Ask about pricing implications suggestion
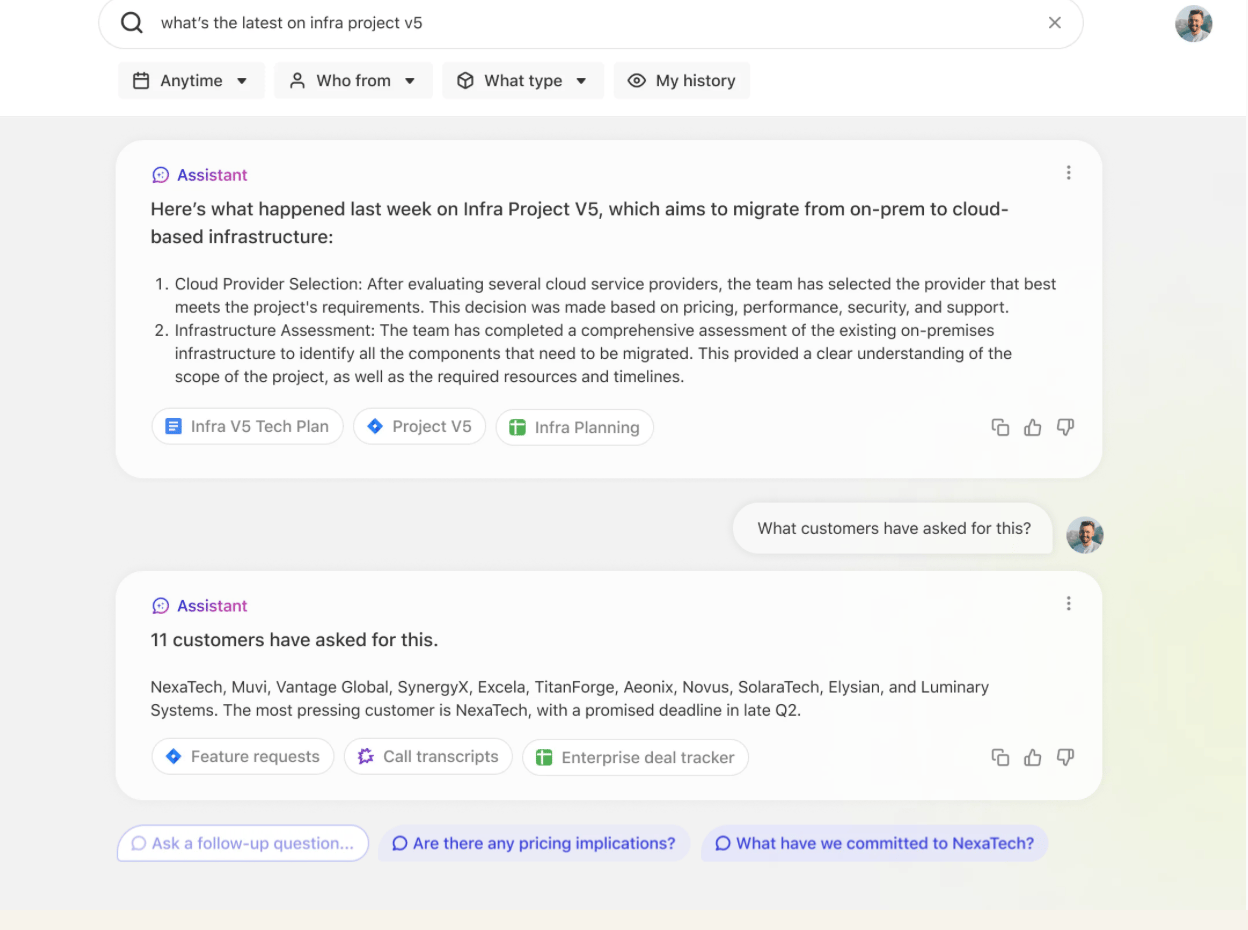The height and width of the screenshot is (930, 1248). tap(533, 844)
